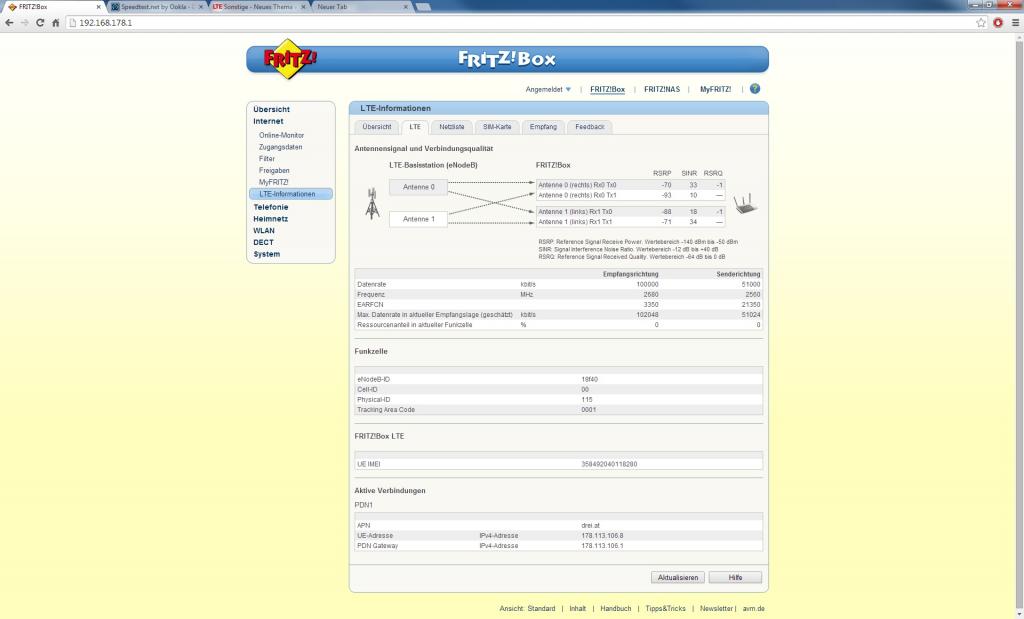Go to browser home page icon

point(56,23)
